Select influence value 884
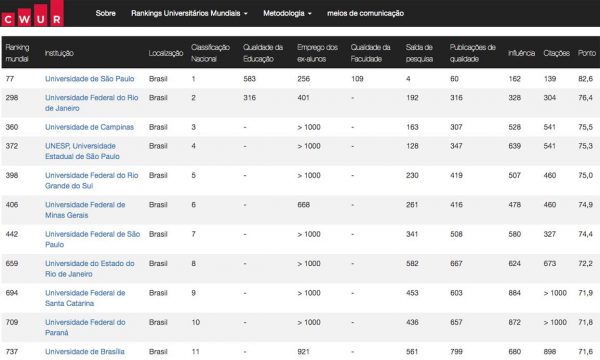 (x=514, y=293)
